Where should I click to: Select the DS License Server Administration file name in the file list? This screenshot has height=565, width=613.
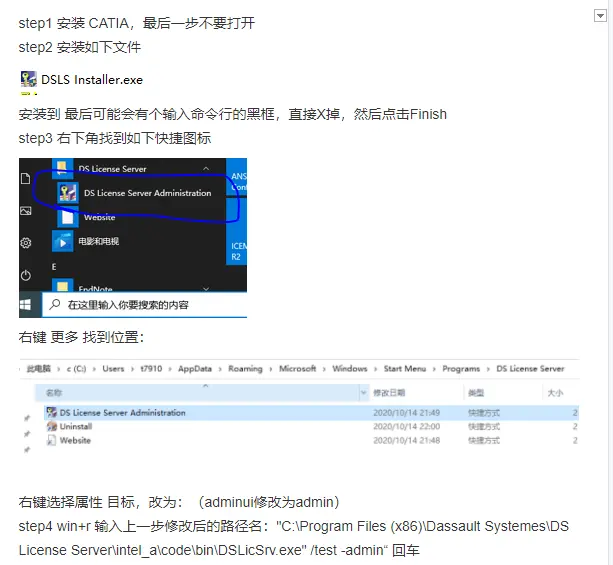[x=123, y=413]
